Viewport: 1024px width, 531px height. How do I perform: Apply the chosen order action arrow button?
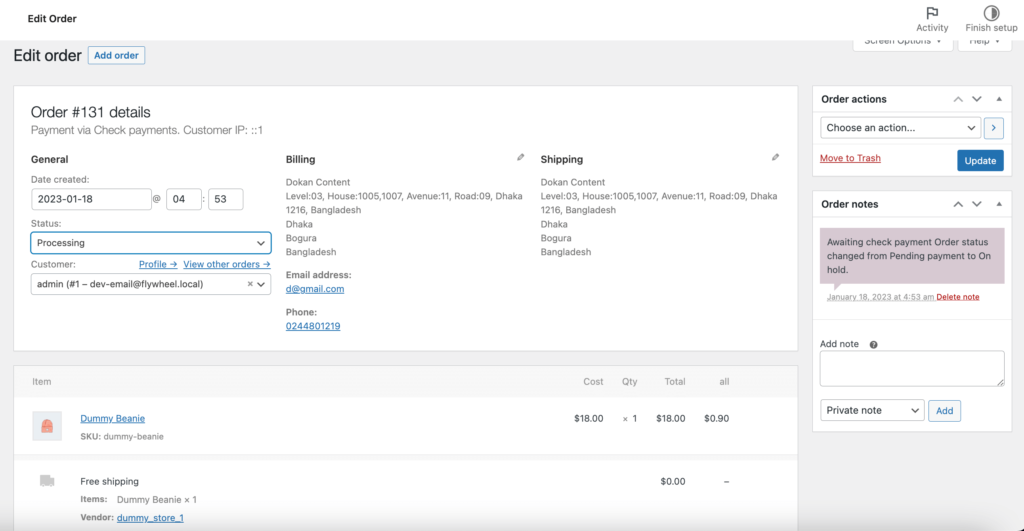coord(993,128)
